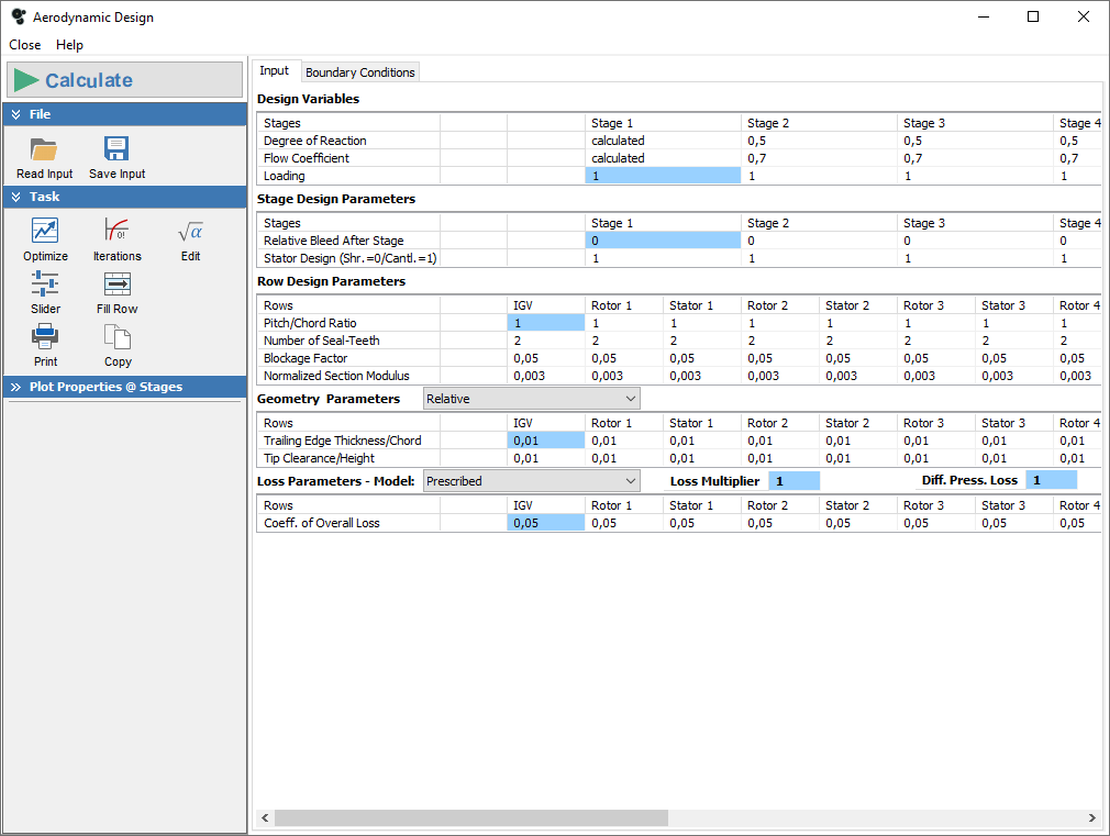Select the Edit formula icon

tap(190, 231)
